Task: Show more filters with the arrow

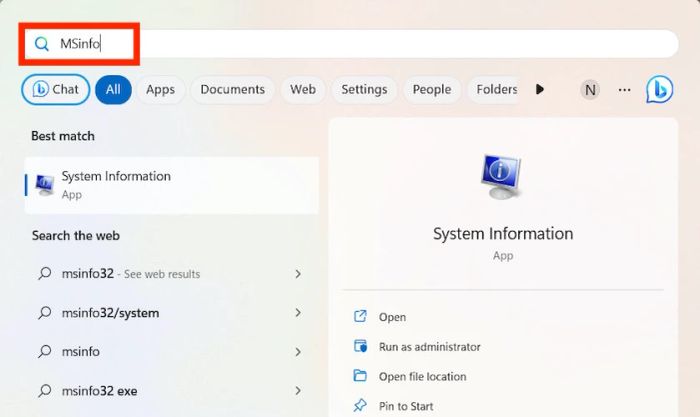Action: coord(540,89)
